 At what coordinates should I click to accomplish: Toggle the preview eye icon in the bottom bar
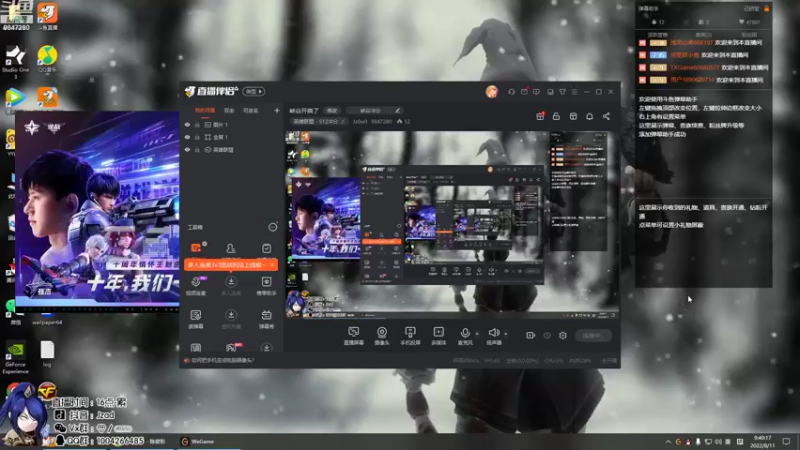coord(547,335)
